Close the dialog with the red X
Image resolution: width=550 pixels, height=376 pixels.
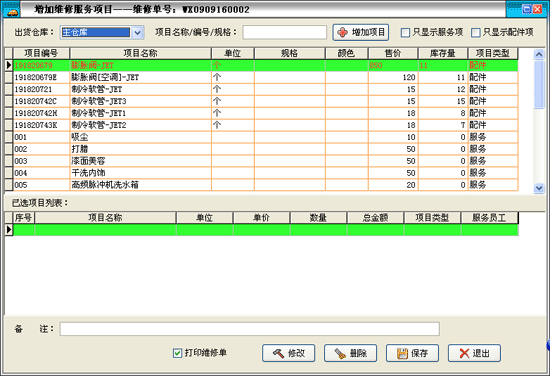coord(537,9)
